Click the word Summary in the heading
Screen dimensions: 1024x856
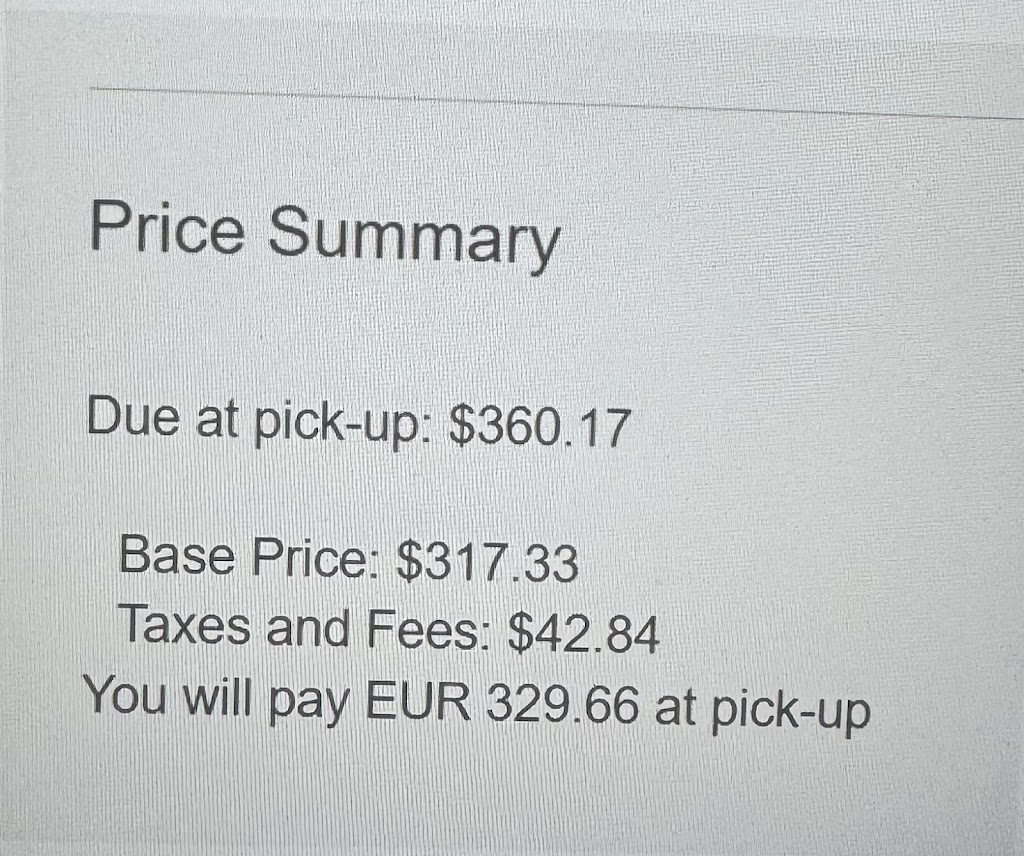[x=414, y=239]
